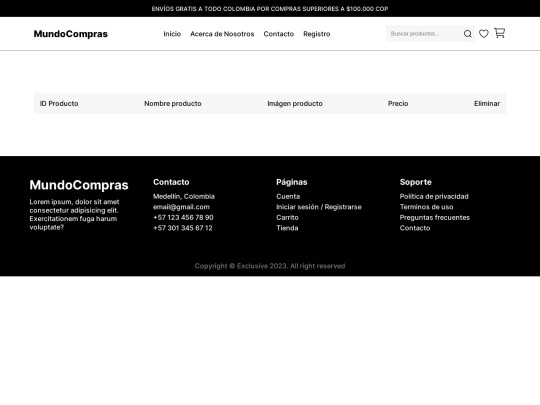This screenshot has height=405, width=540.
Task: Click the MundoCompras footer logo
Action: [79, 185]
